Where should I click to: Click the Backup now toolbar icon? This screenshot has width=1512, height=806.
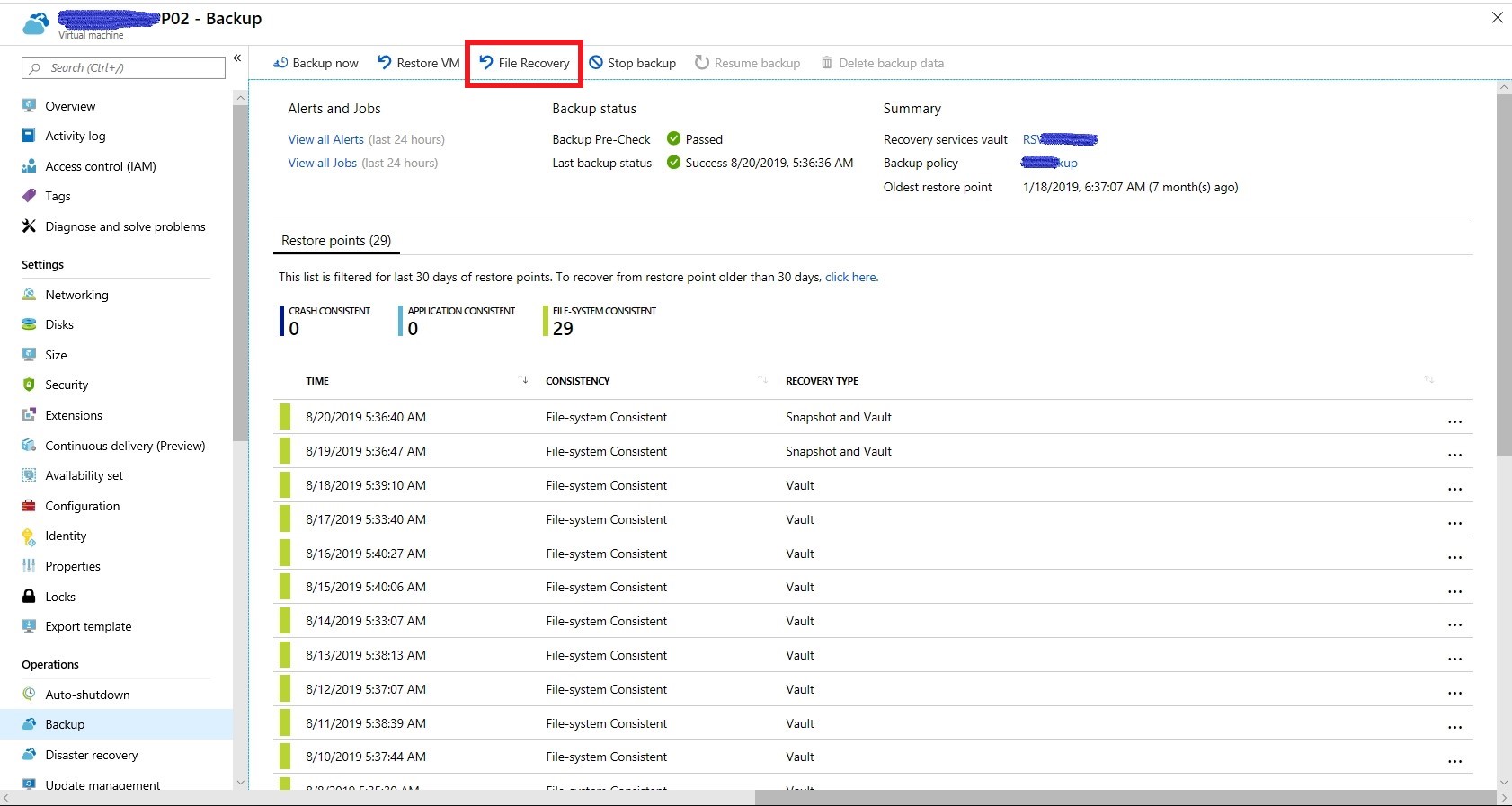tap(280, 63)
